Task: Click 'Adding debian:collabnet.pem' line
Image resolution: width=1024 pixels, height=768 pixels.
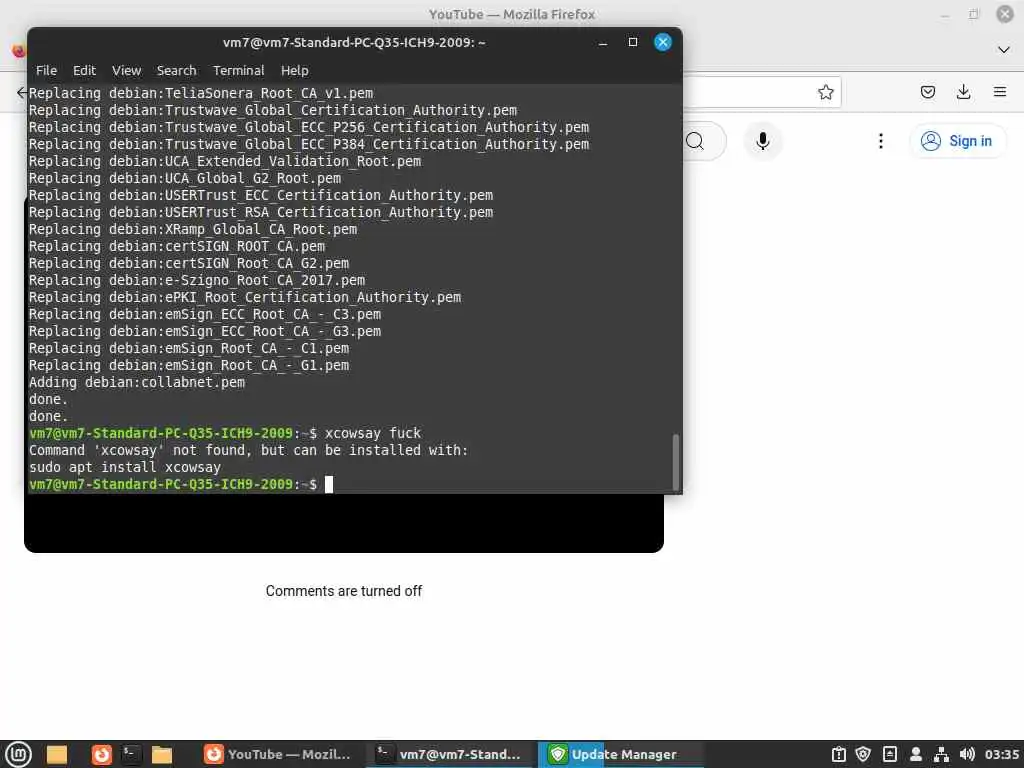Action: pyautogui.click(x=136, y=383)
